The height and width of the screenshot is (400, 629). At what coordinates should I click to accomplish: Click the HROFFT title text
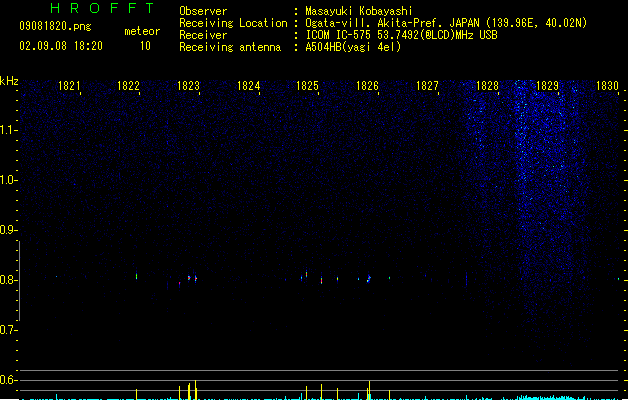pyautogui.click(x=102, y=8)
